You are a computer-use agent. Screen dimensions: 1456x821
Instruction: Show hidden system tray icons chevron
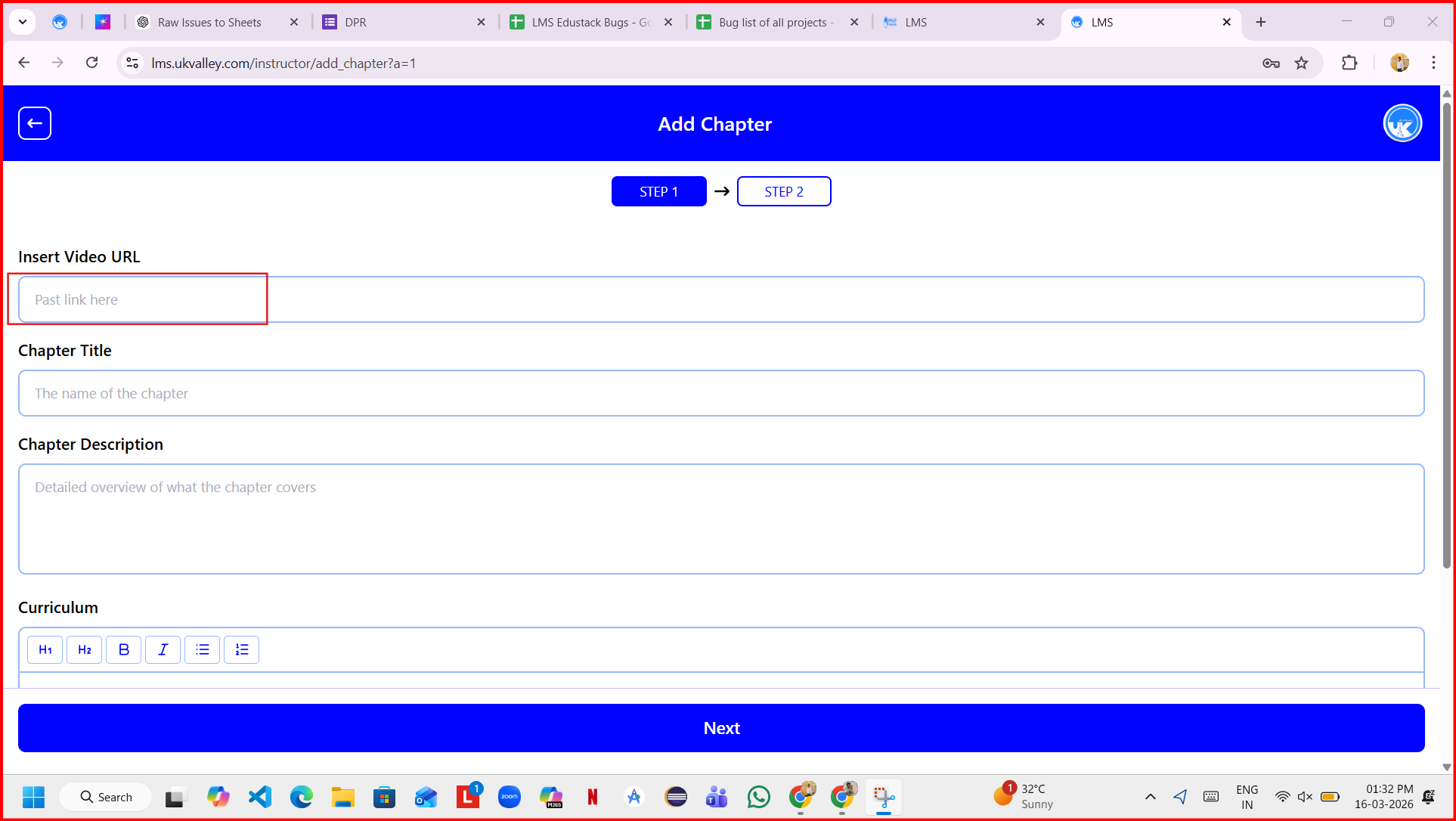coord(1150,797)
